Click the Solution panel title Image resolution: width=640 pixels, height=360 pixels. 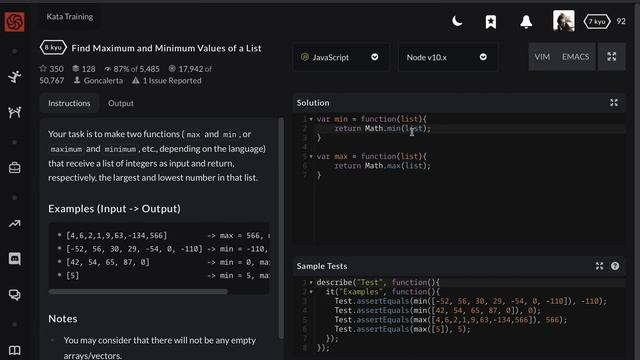coord(313,103)
